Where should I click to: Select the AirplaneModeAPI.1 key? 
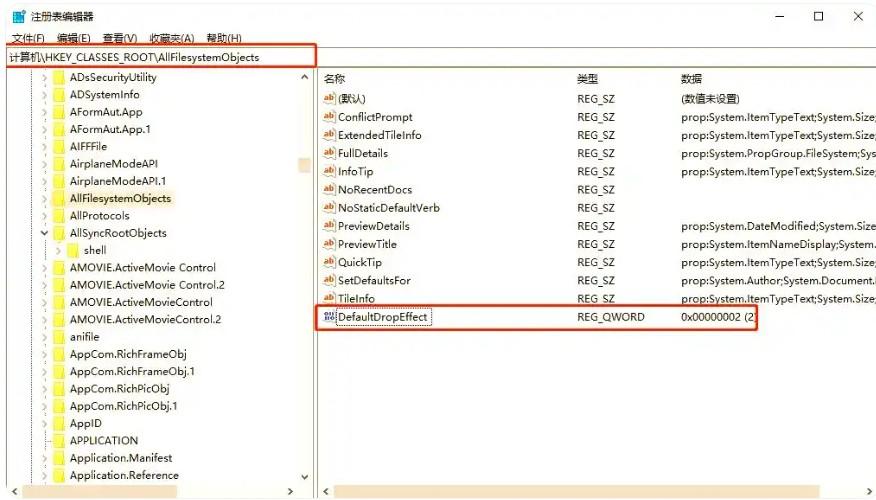click(117, 181)
